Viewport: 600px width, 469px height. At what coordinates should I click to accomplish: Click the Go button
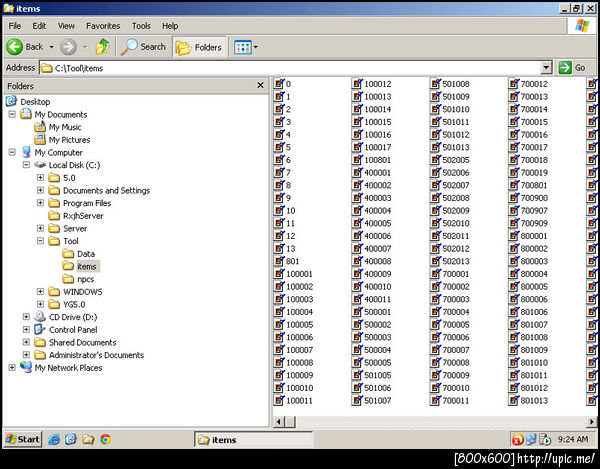pyautogui.click(x=572, y=68)
